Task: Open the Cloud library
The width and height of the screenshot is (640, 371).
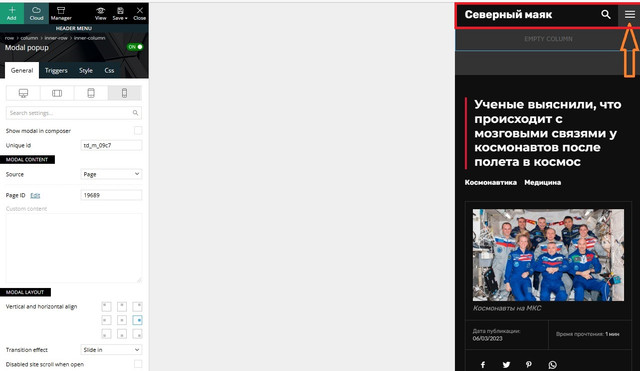Action: [36, 13]
